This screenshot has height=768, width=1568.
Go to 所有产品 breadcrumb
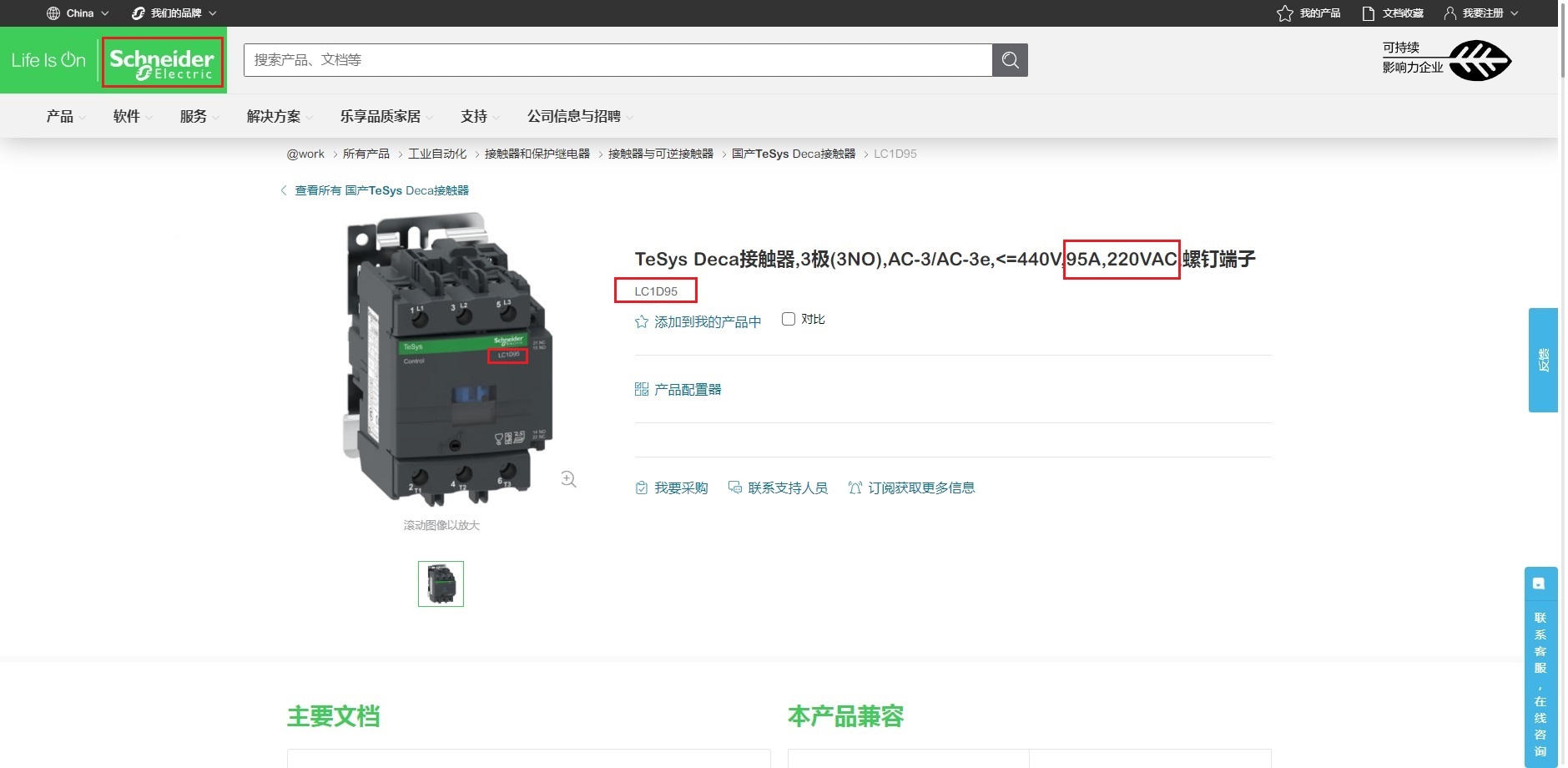coord(366,154)
